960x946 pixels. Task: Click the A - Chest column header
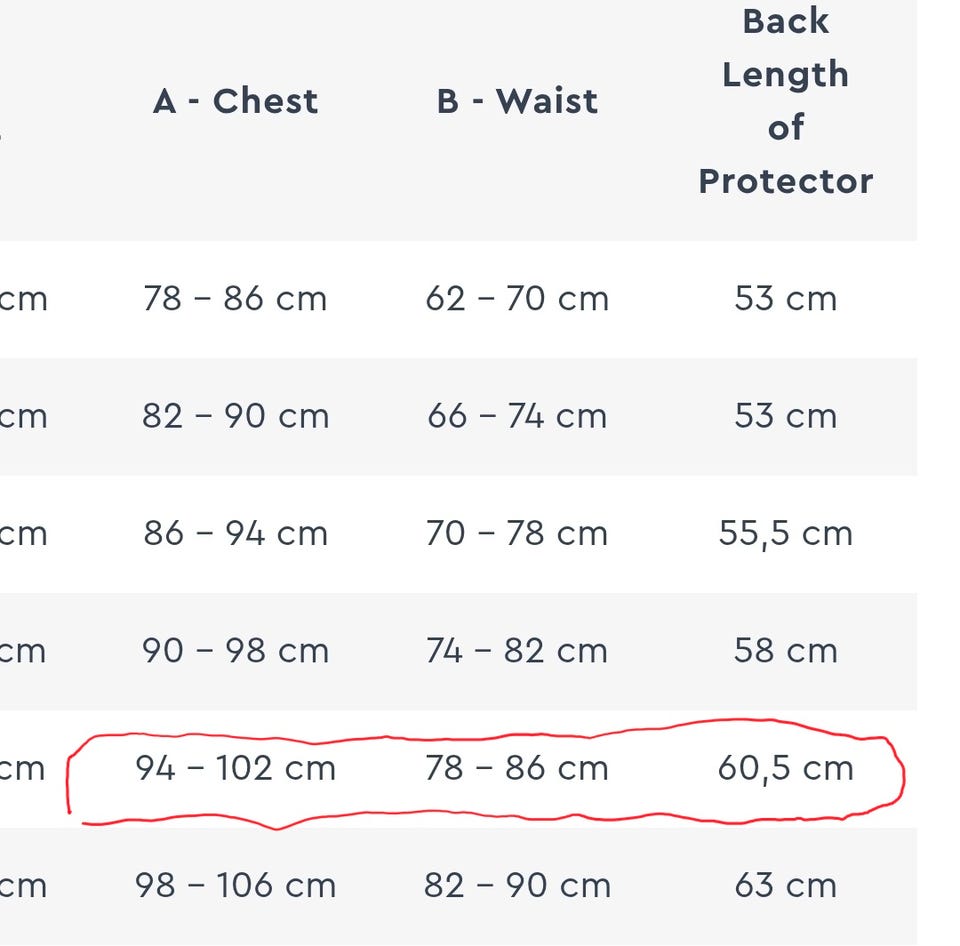(236, 101)
